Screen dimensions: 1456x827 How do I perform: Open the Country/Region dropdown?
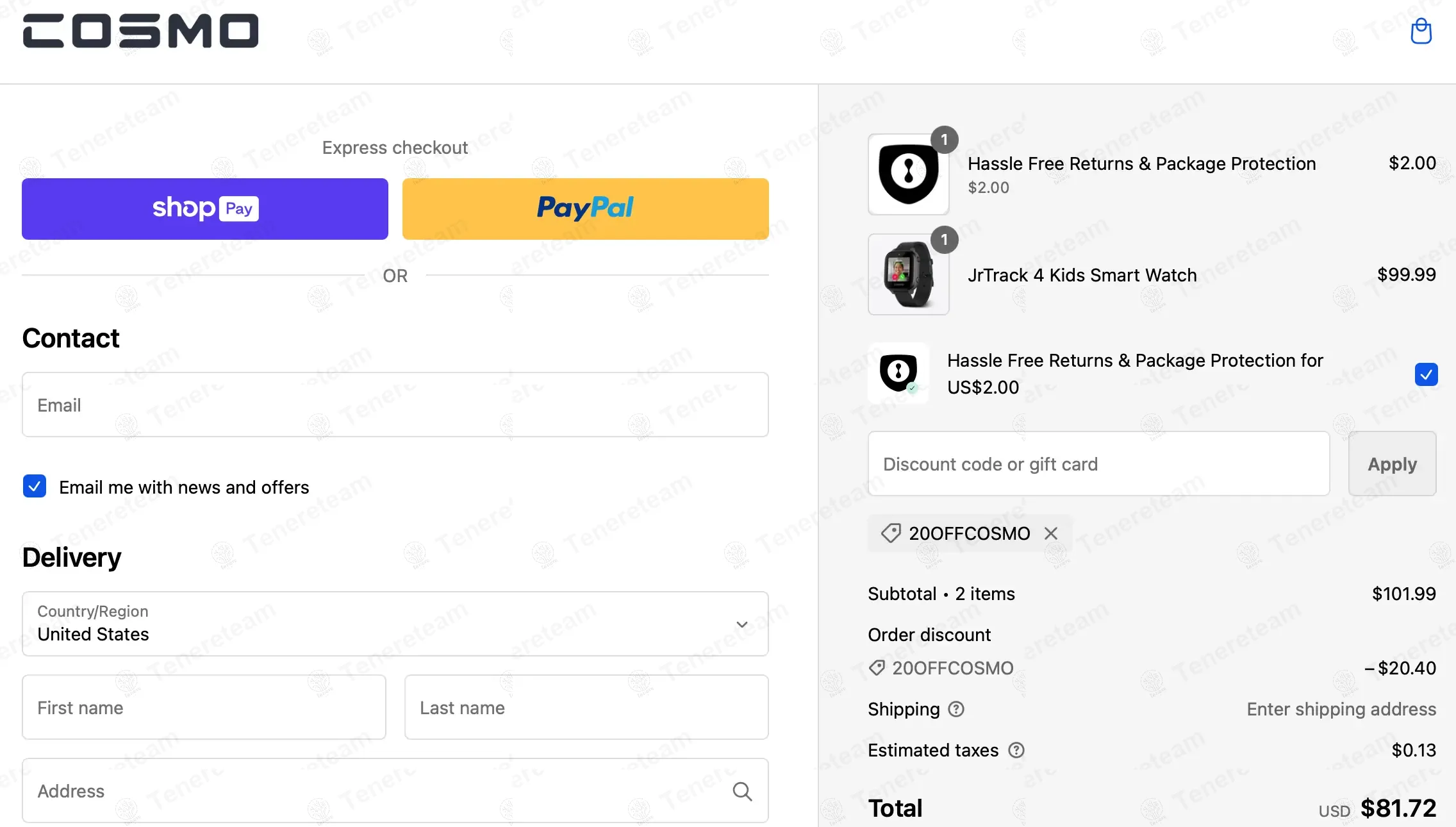point(395,624)
